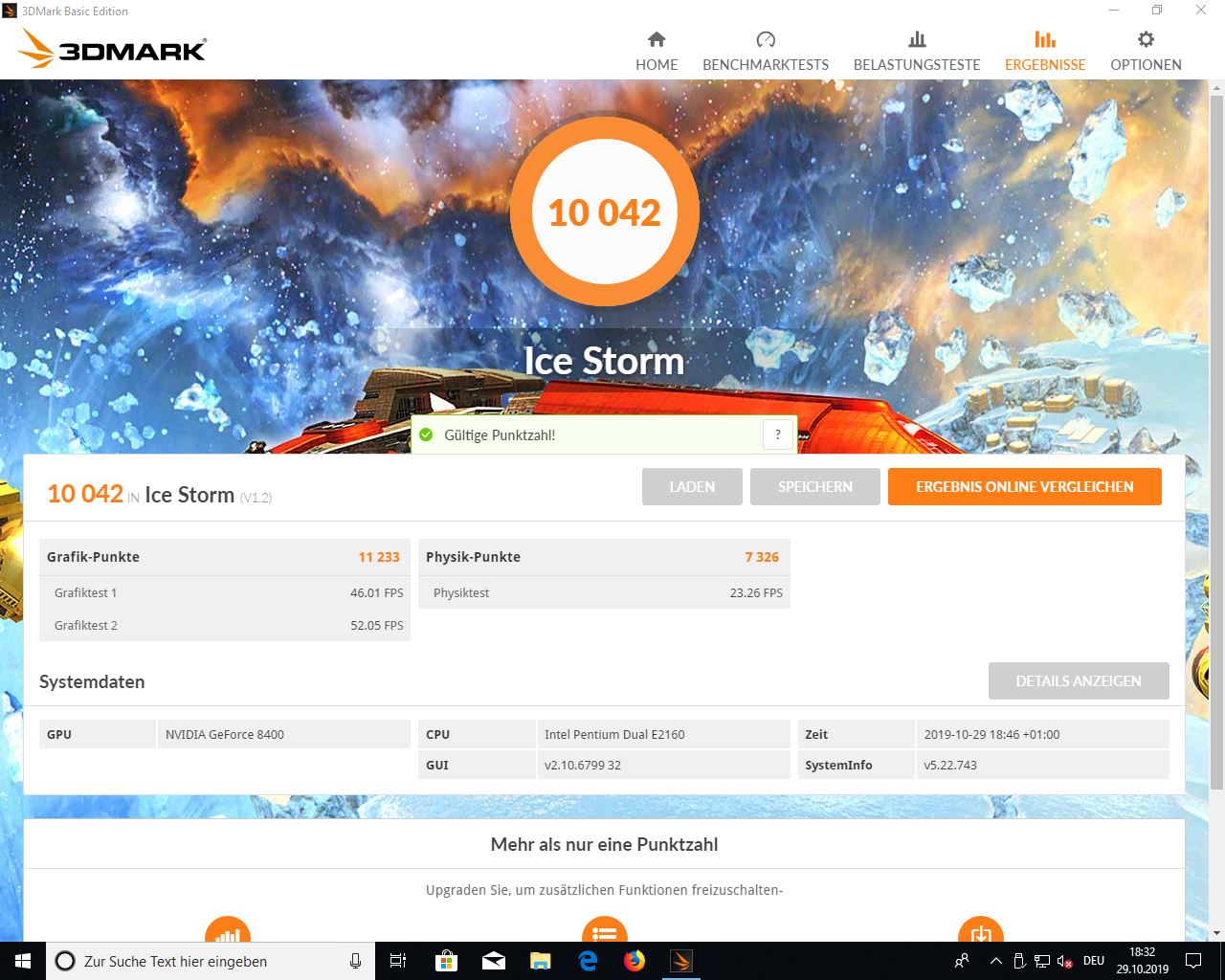Screen dimensions: 1225x980
Task: Click the SPEICHERN button
Action: [815, 486]
